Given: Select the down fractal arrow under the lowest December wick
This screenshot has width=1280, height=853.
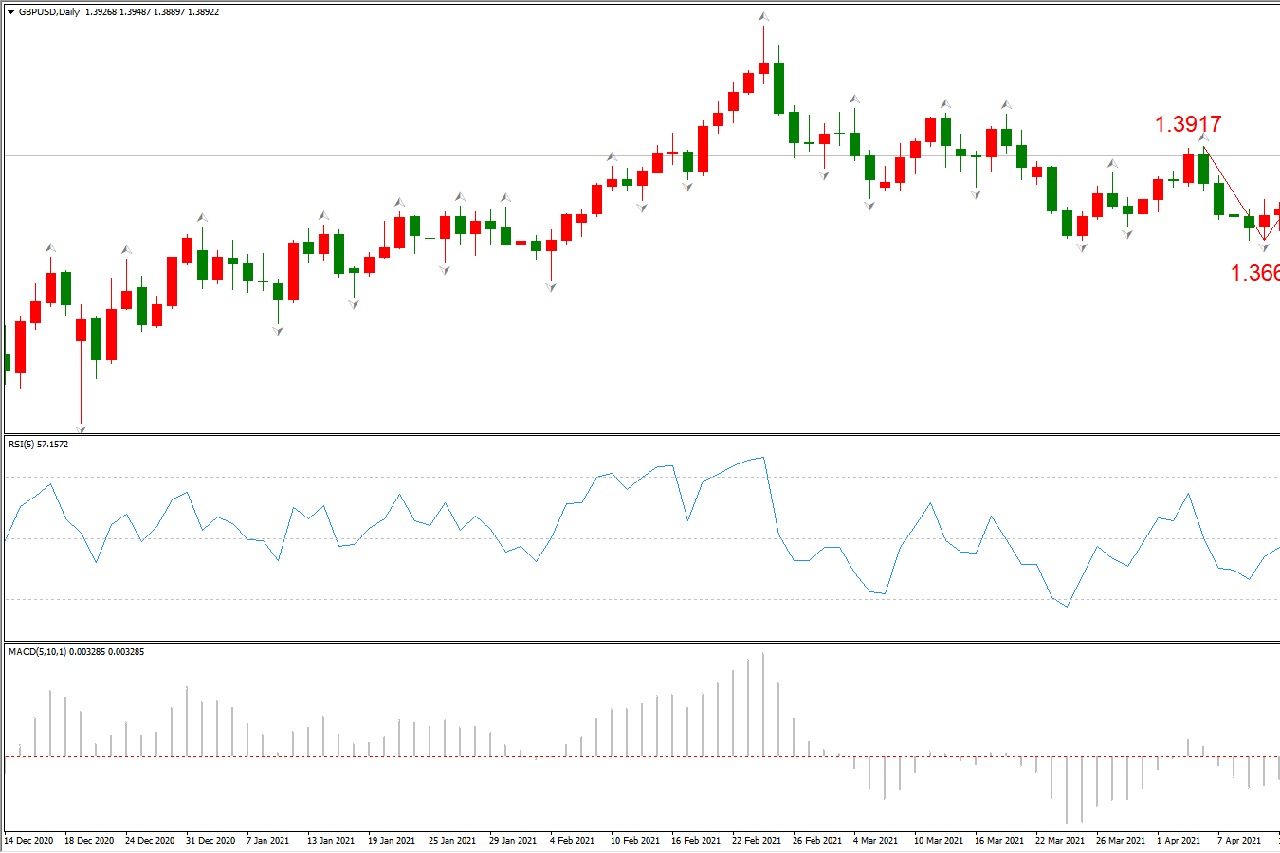Looking at the screenshot, I should pyautogui.click(x=81, y=428).
